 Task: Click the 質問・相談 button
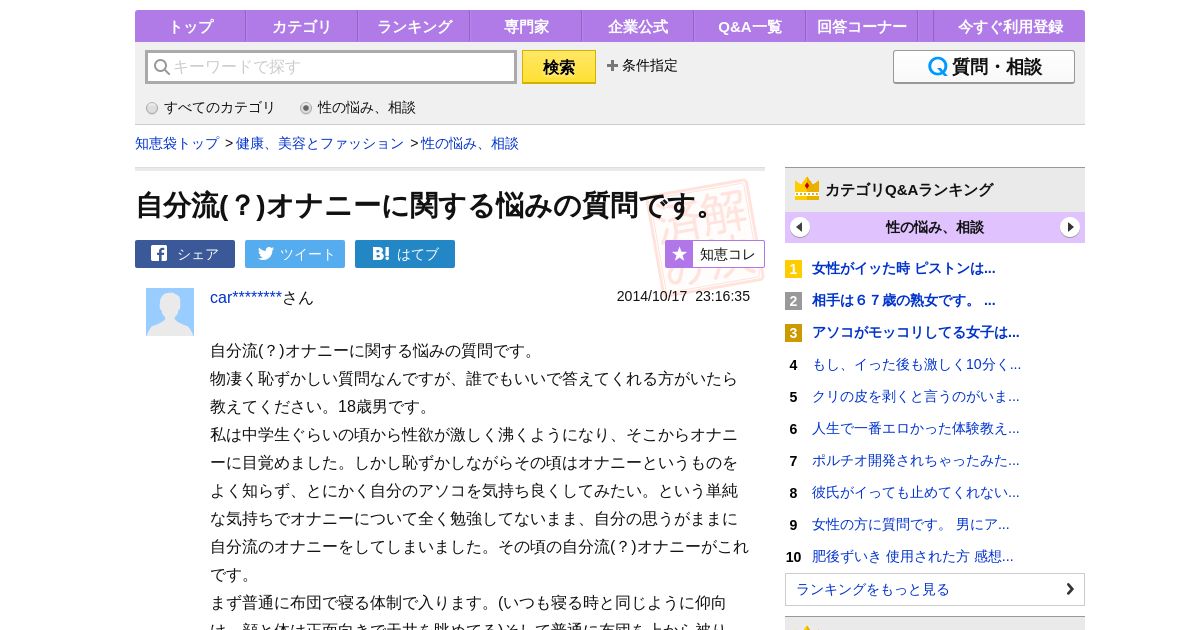tap(983, 67)
